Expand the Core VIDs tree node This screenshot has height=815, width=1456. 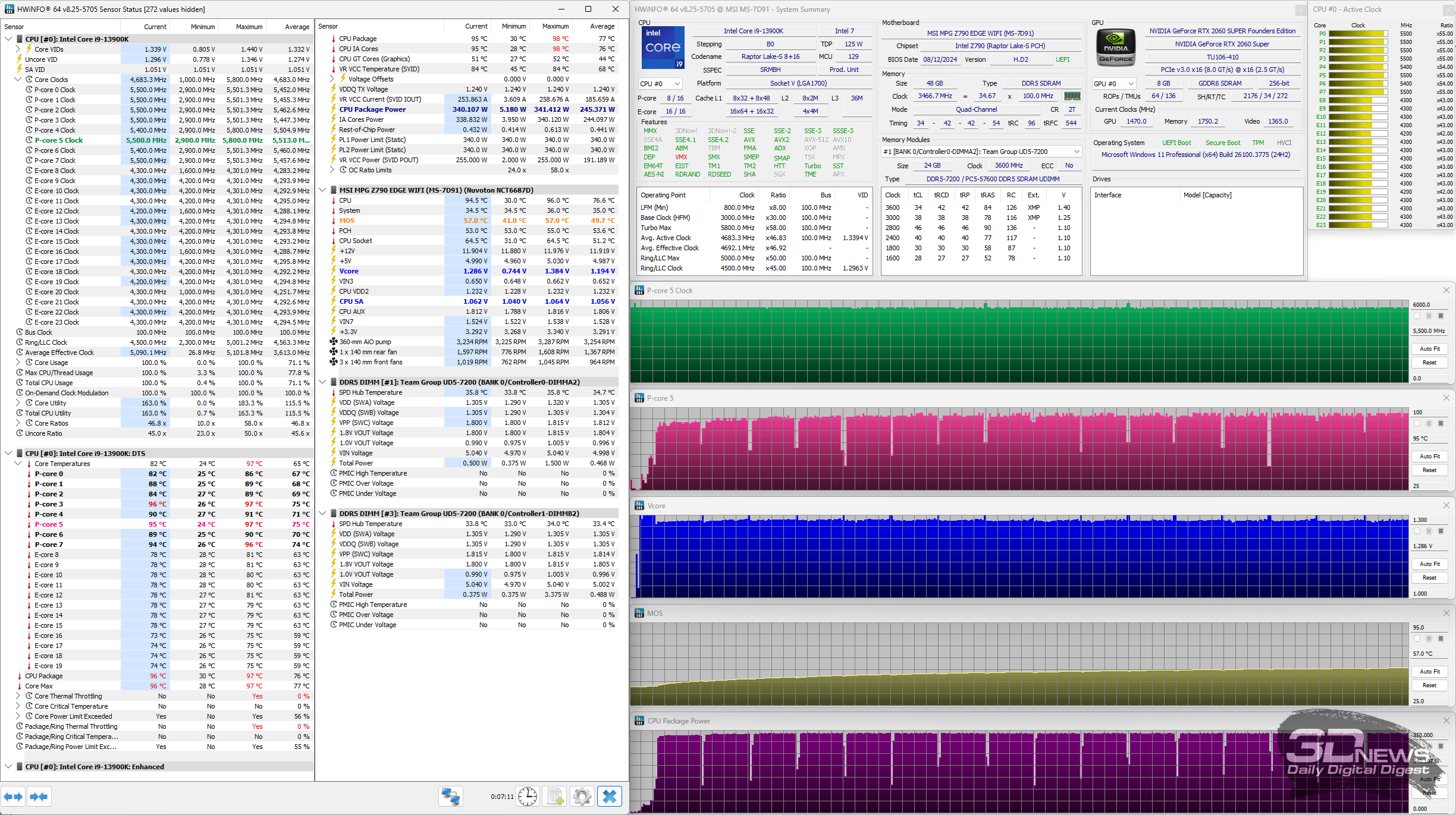tap(18, 49)
